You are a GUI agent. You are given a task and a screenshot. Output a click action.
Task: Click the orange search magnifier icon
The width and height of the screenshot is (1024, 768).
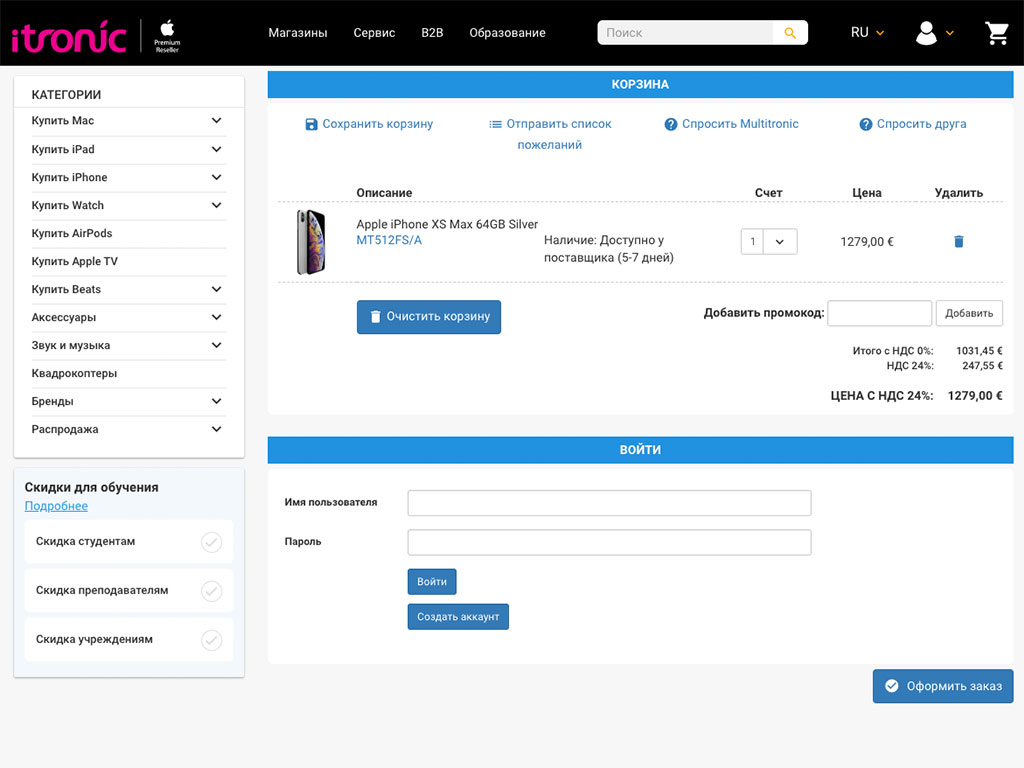point(790,33)
